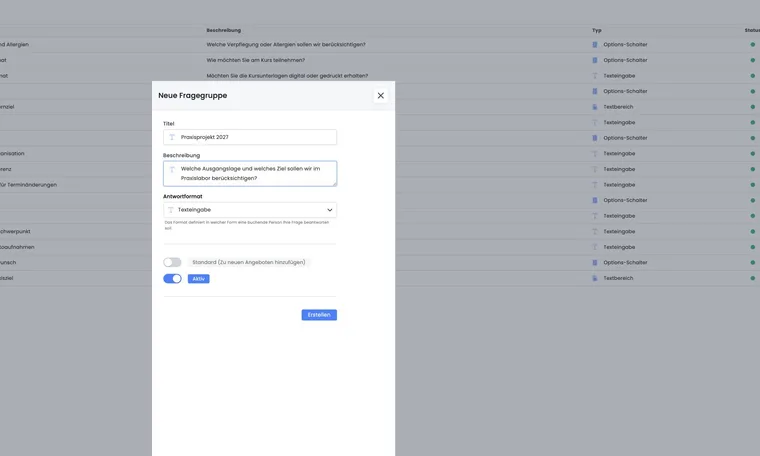Open the Antwortformat dropdown showing Texteingabe
The image size is (760, 456).
(250, 210)
